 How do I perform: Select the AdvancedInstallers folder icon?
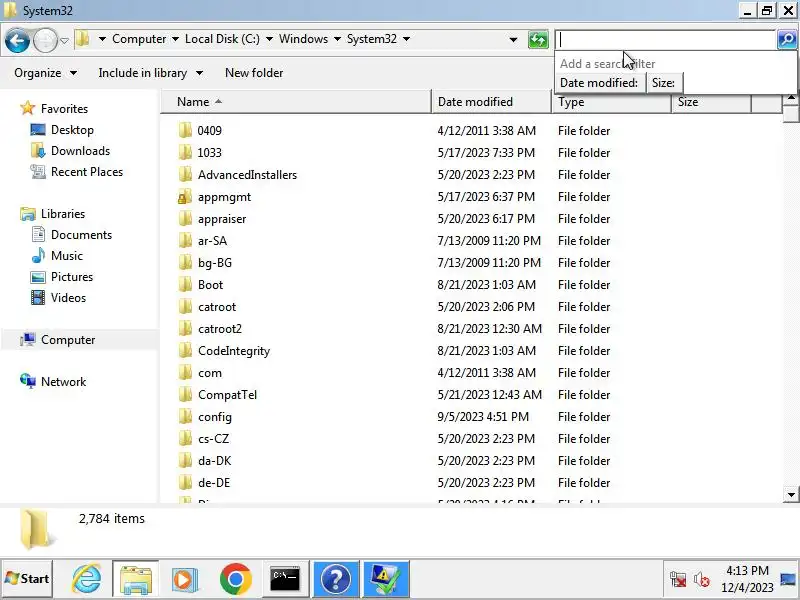(185, 174)
